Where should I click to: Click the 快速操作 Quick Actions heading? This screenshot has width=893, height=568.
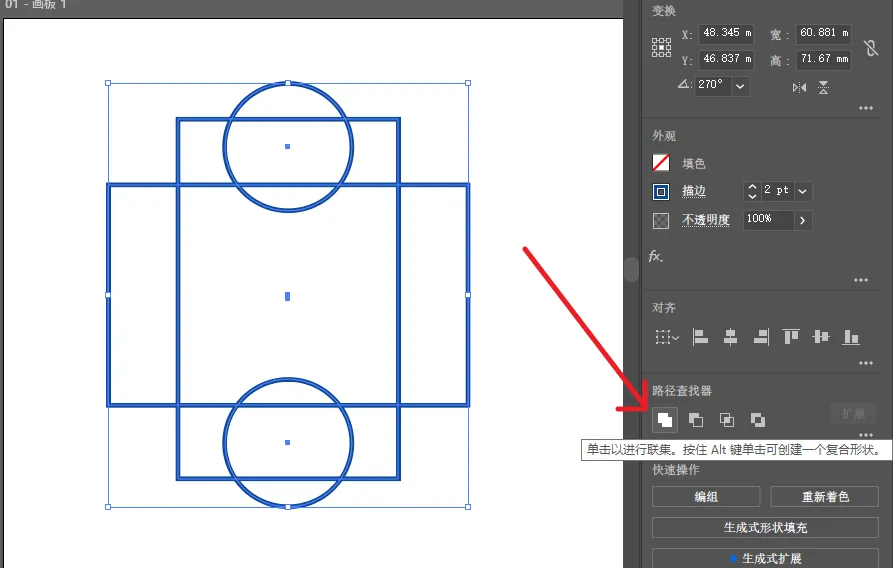click(675, 470)
